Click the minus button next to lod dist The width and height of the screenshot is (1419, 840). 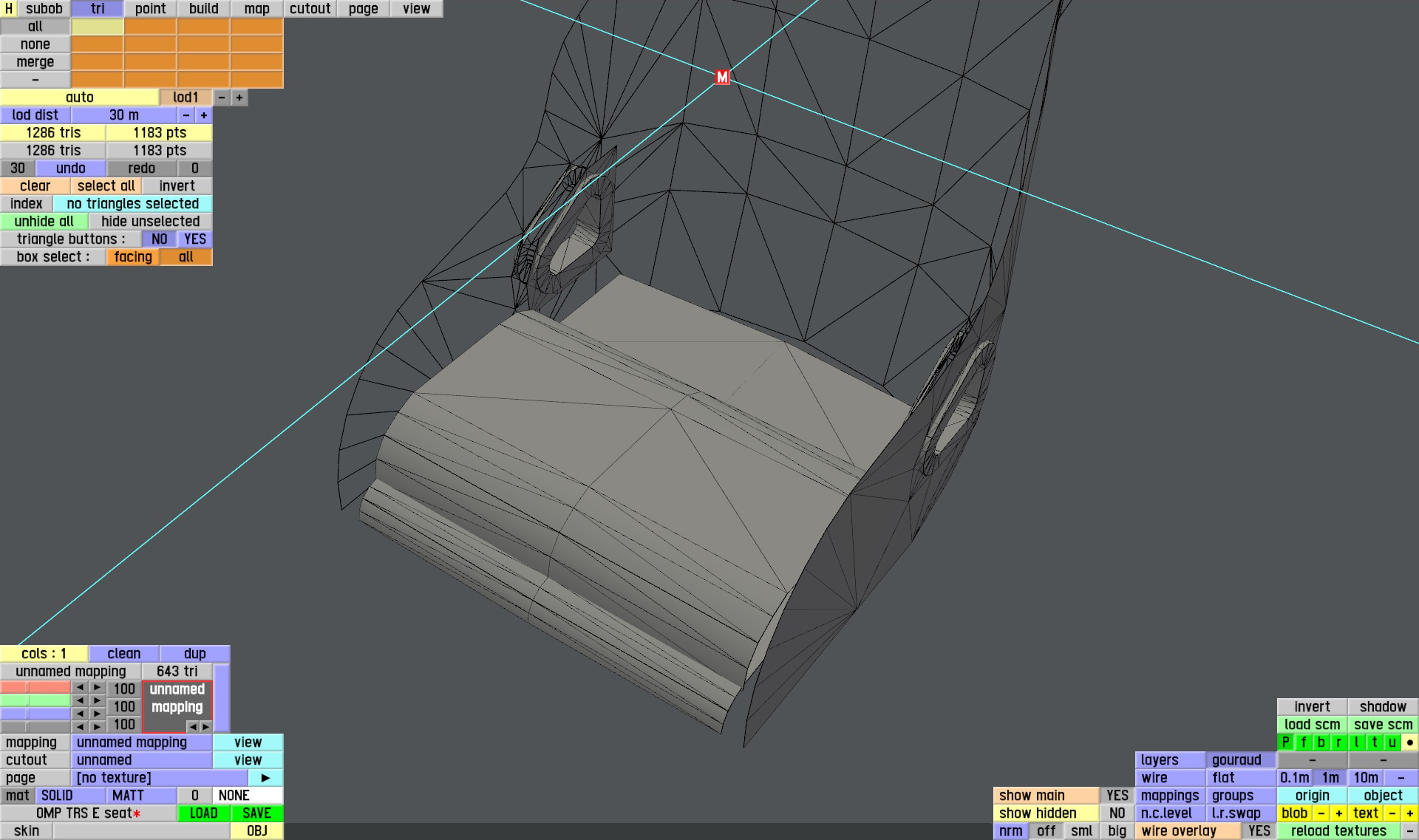coord(186,115)
